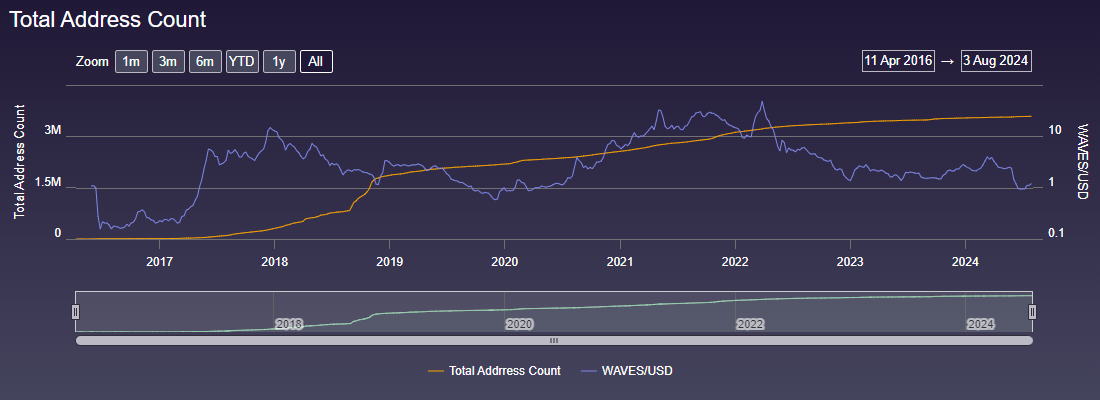The width and height of the screenshot is (1100, 400).
Task: Select the 3m zoom range button
Action: click(168, 62)
